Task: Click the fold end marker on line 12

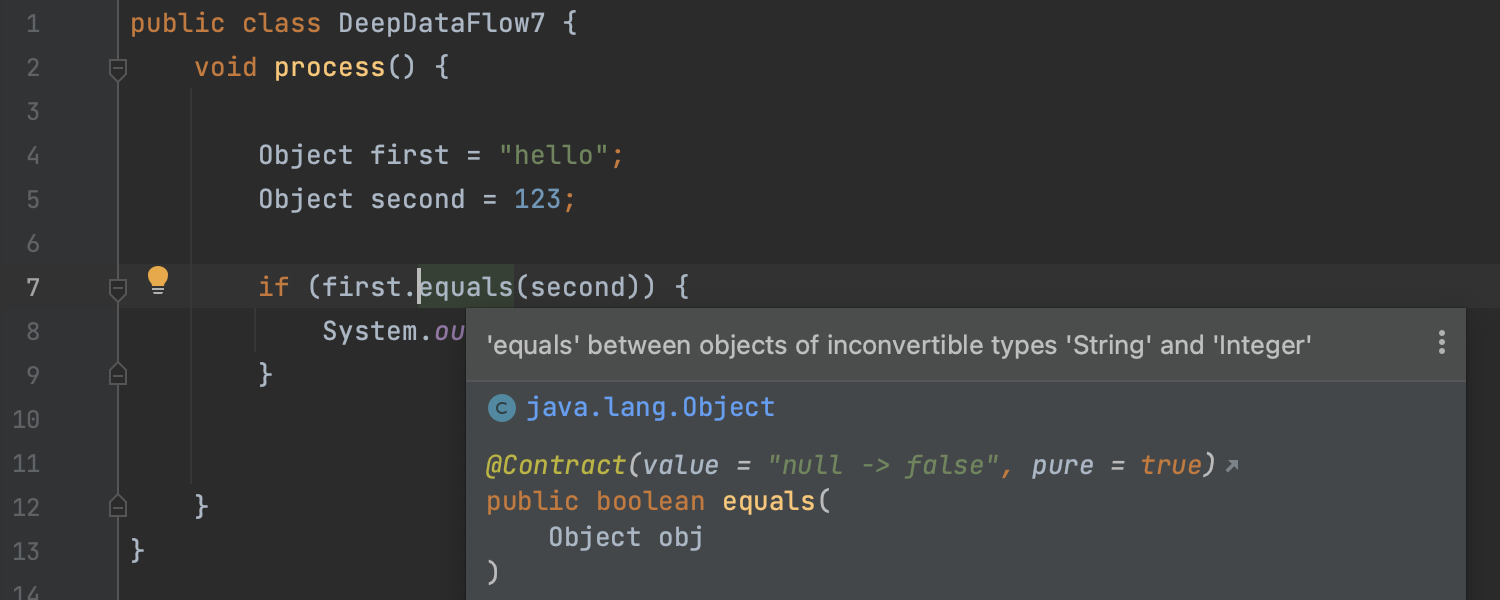Action: click(x=118, y=505)
